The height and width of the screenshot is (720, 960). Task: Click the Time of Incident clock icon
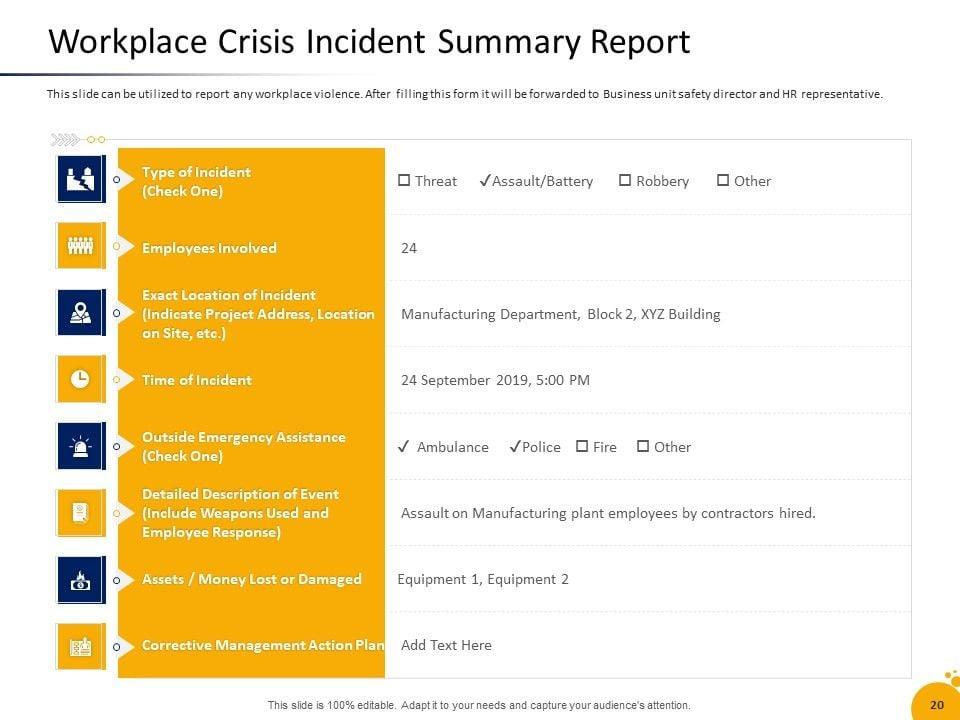coord(80,379)
